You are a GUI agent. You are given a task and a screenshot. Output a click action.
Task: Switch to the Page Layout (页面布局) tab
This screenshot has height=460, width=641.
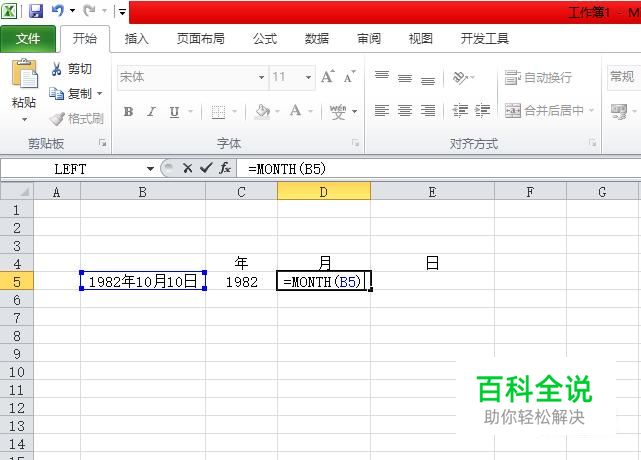click(200, 39)
